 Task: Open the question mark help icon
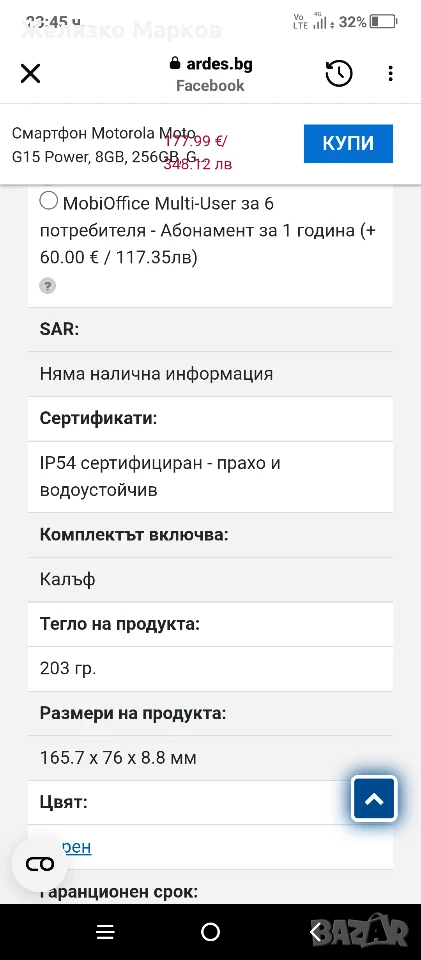[48, 285]
